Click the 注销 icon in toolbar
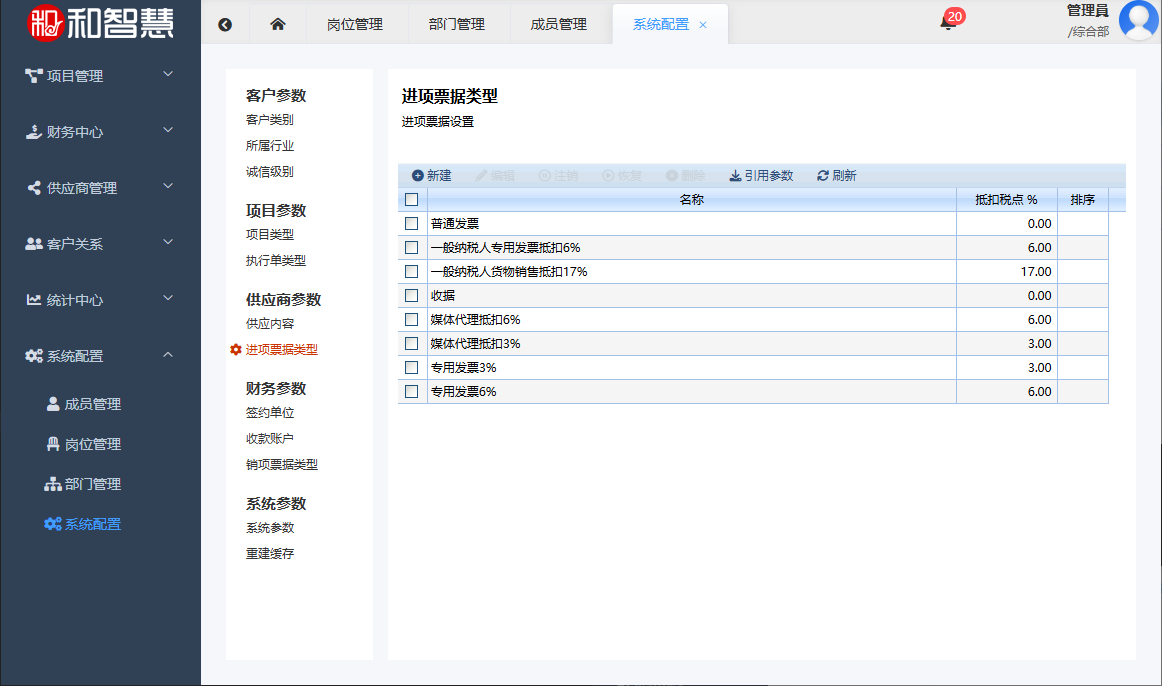 click(x=545, y=176)
